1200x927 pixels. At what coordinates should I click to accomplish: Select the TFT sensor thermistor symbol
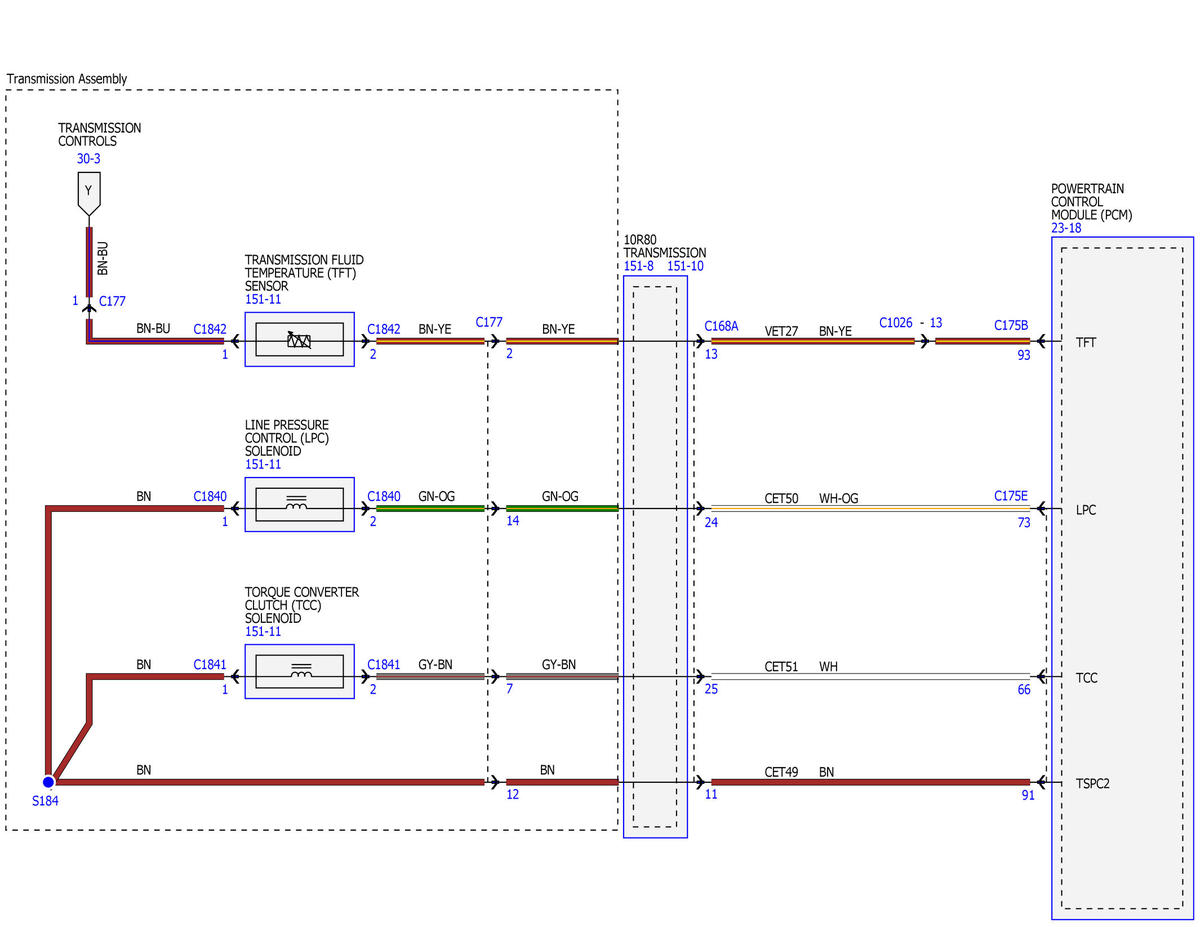(x=299, y=340)
